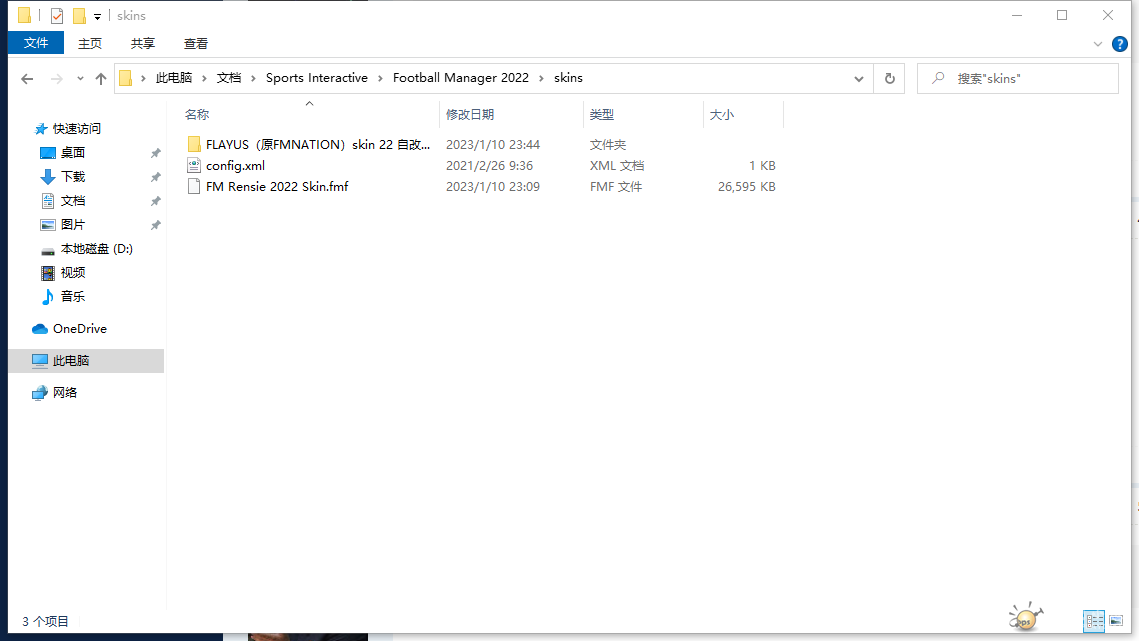Open 本地磁盘 (D:) in the navigation pane
This screenshot has width=1139, height=641.
[97, 249]
